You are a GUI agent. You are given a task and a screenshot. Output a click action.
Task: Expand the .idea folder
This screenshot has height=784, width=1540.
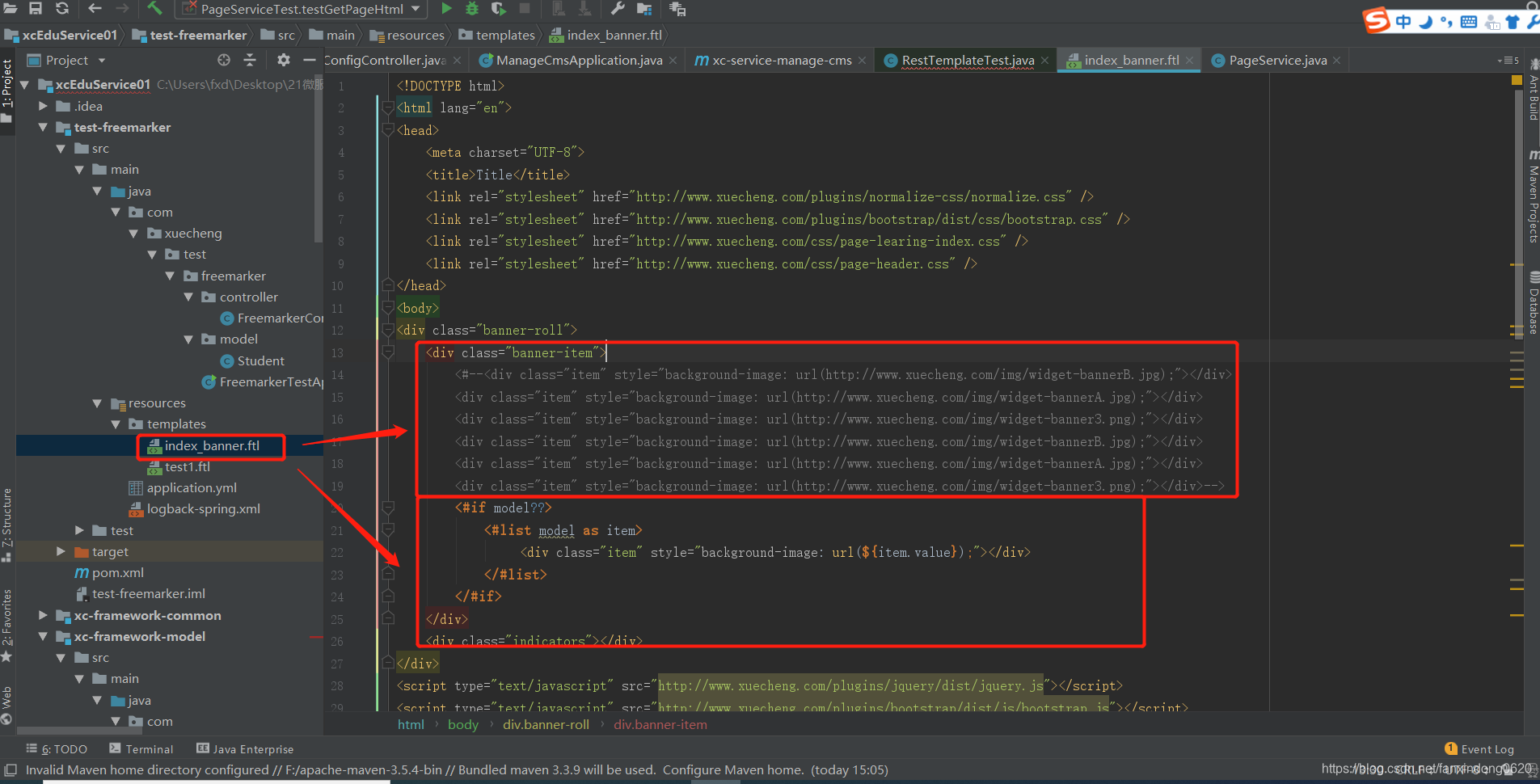43,106
